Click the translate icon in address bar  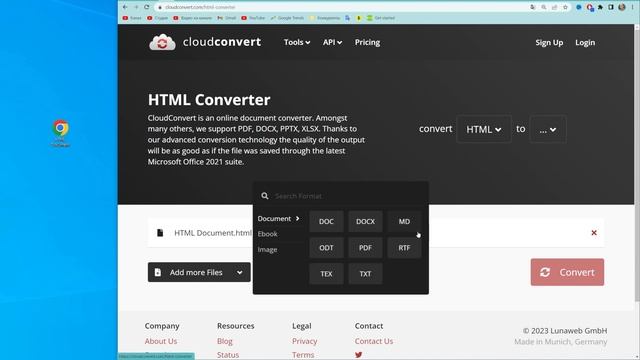533,7
